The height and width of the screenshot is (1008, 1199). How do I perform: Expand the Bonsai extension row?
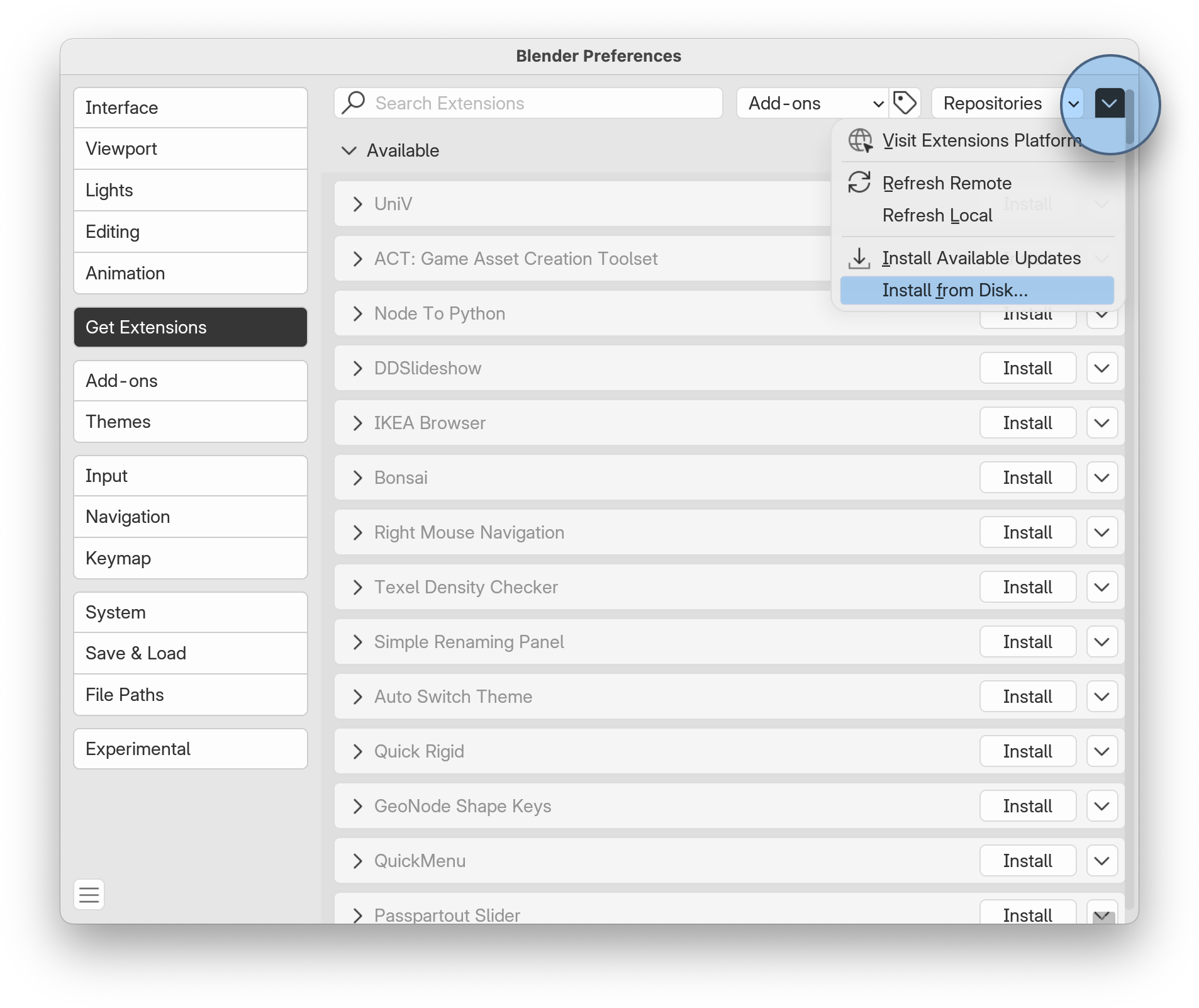point(358,478)
